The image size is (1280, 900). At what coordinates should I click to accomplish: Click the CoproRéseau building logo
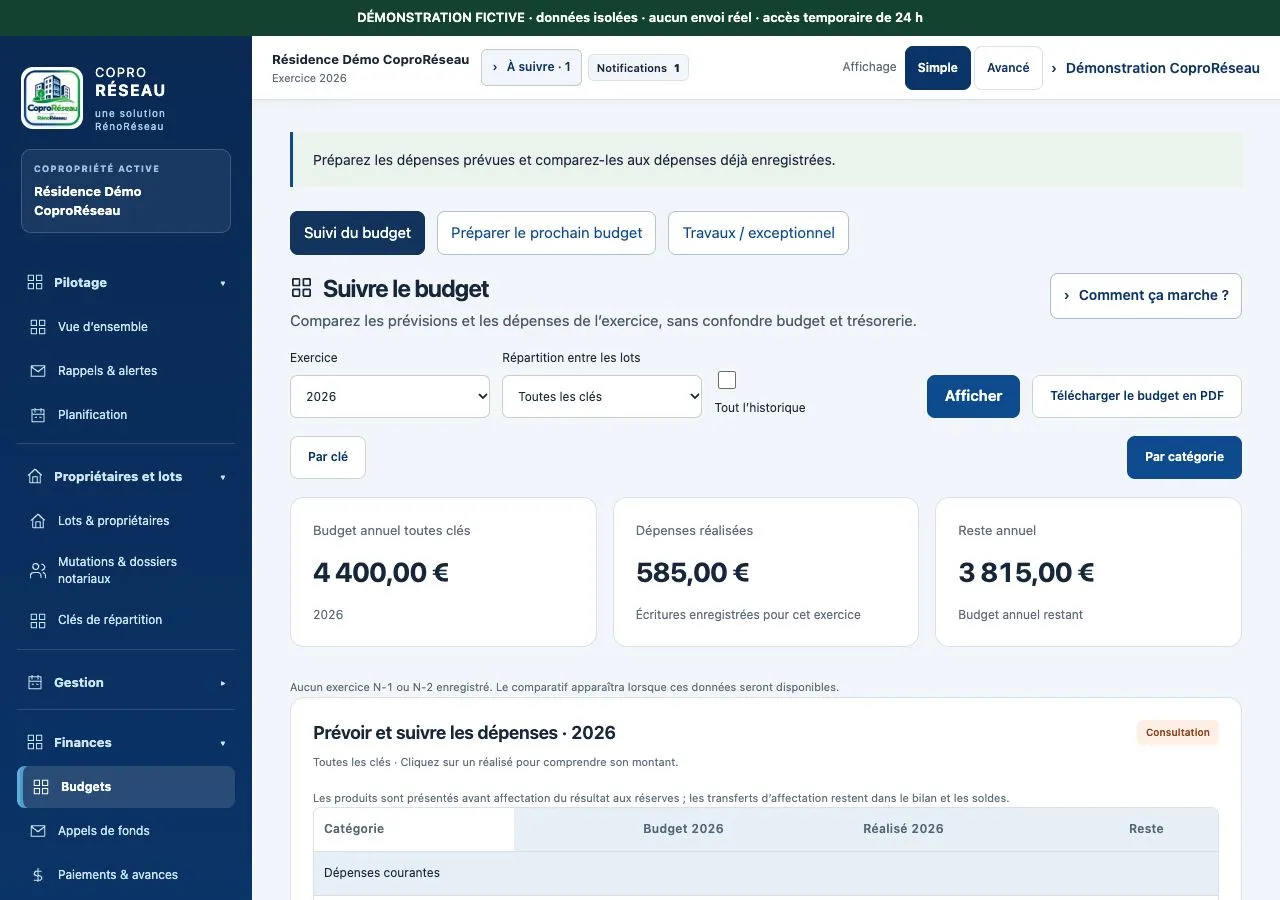tap(52, 98)
